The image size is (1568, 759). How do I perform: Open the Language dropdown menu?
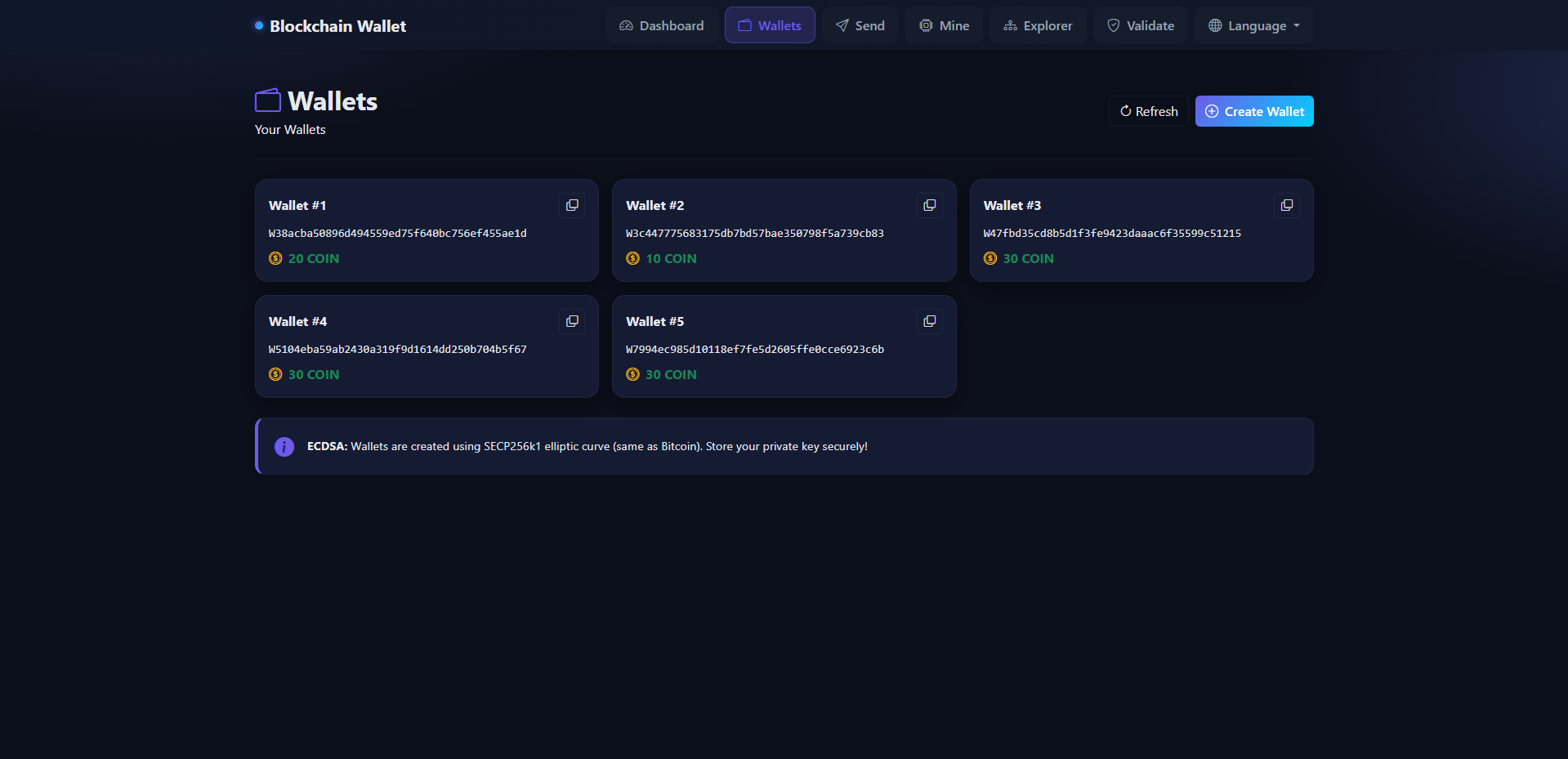coord(1253,25)
